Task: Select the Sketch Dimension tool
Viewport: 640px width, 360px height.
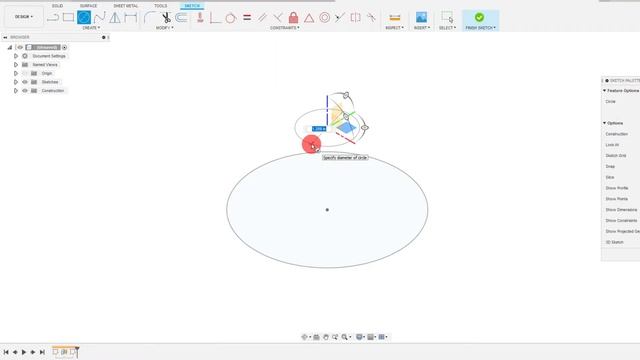Action: (131, 18)
